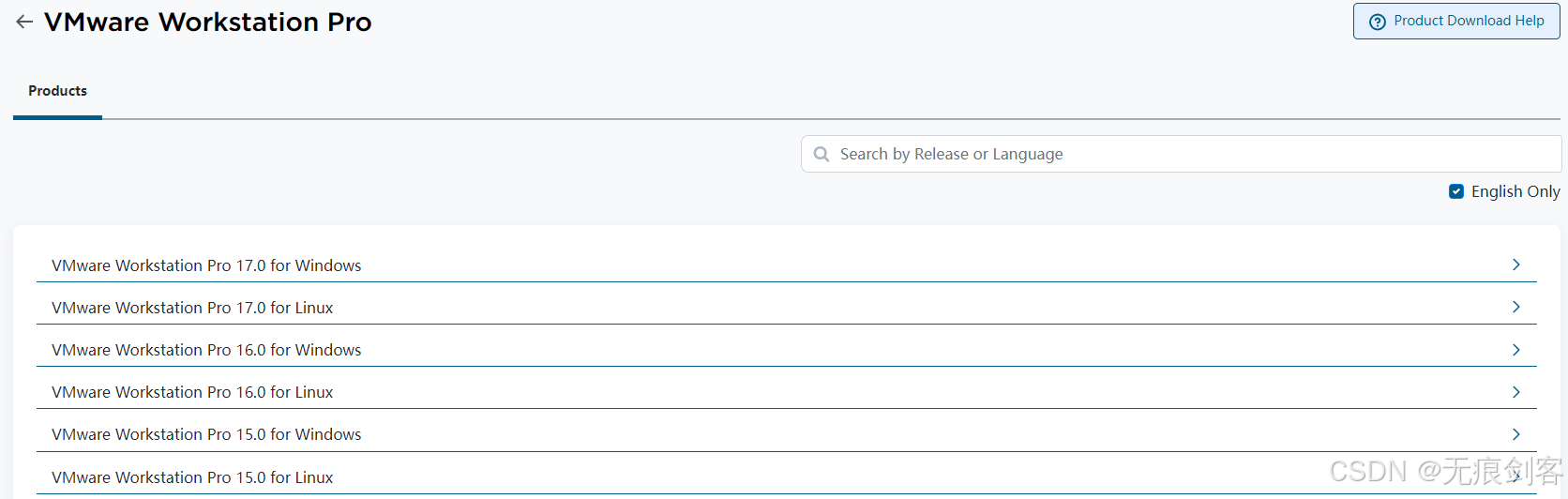The height and width of the screenshot is (499, 1568).
Task: Expand the Workstation Pro 16.0 for Windows chevron
Action: click(1516, 350)
